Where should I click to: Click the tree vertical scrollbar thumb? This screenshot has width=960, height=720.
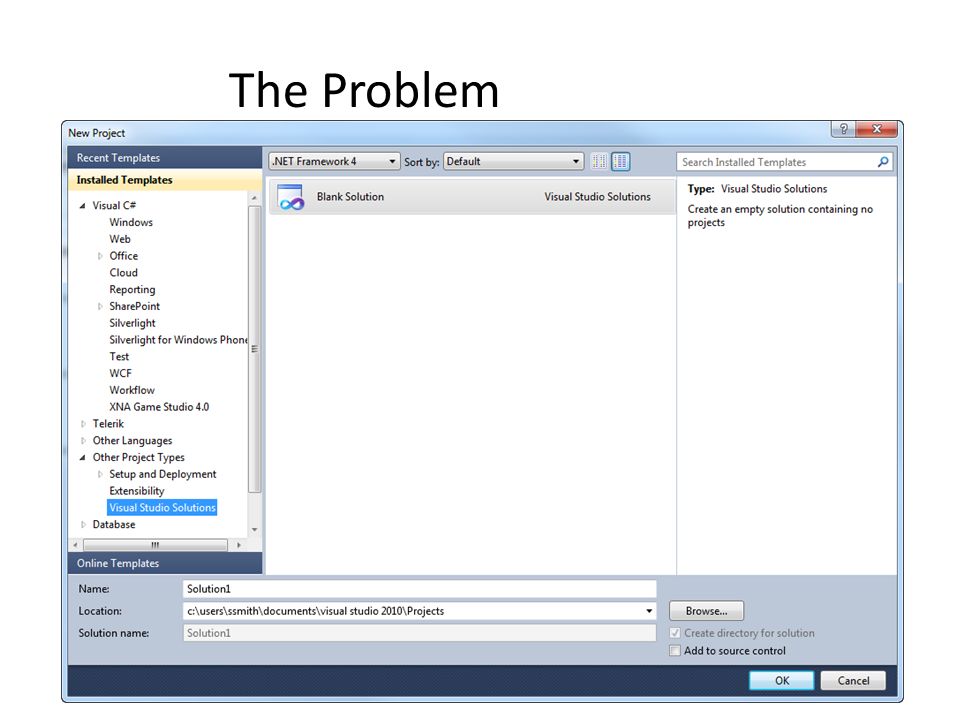tap(255, 349)
